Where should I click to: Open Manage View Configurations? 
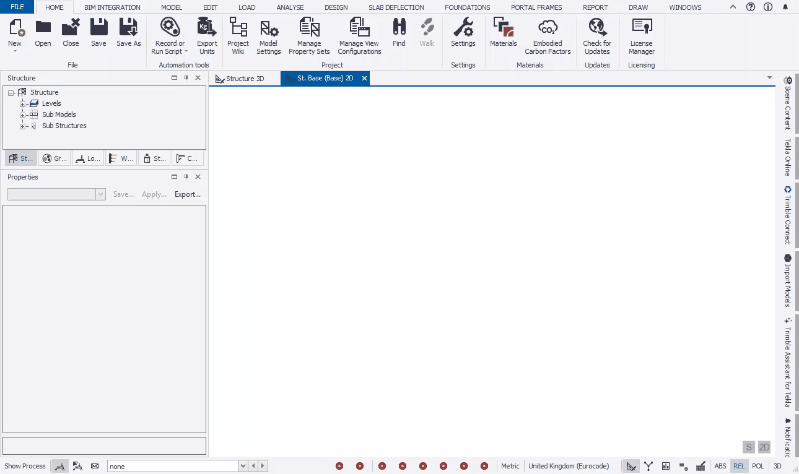coord(359,36)
